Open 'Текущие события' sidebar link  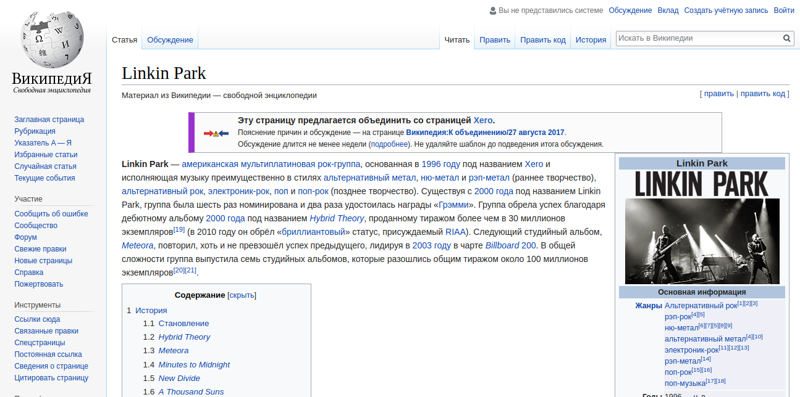click(x=44, y=178)
